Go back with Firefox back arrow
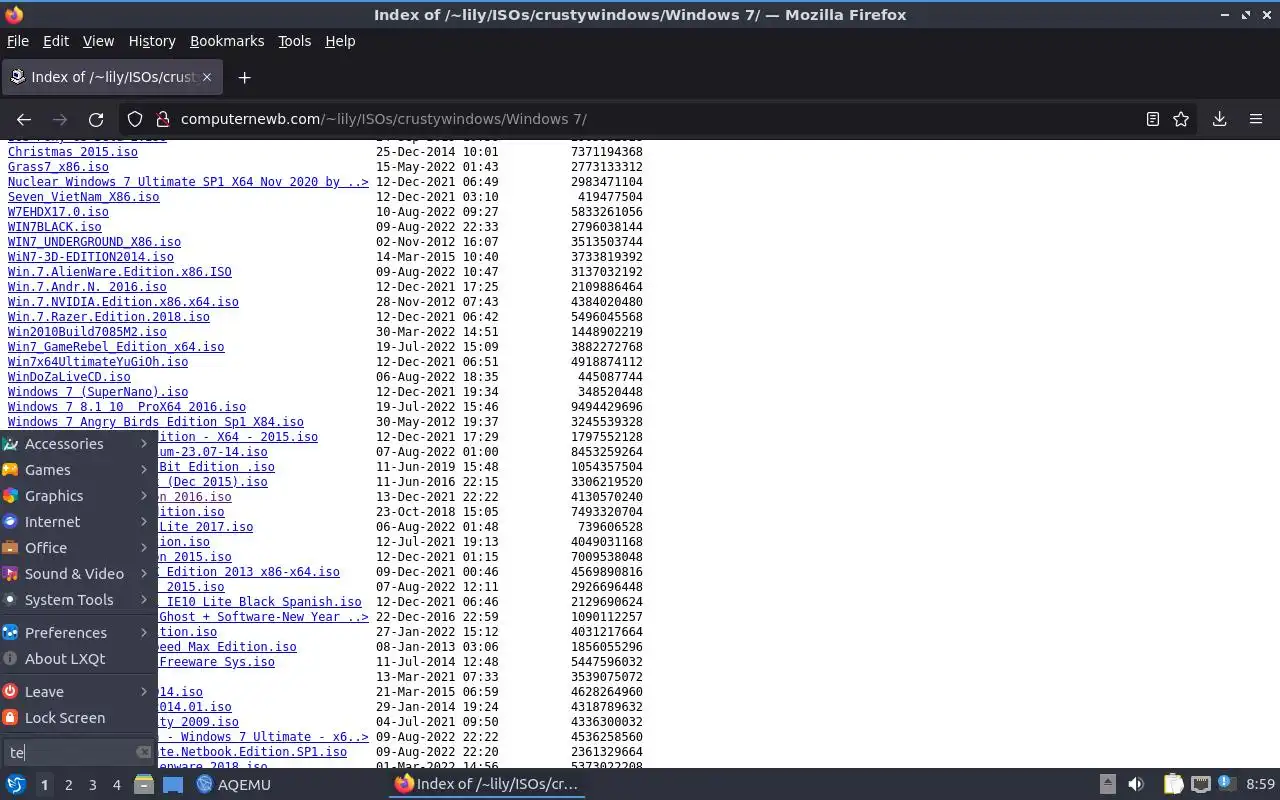Screen dimensions: 1280x800 (x=24, y=119)
